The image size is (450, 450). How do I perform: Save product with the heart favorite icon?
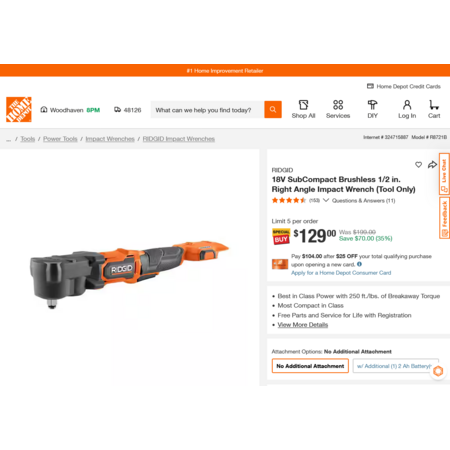418,164
